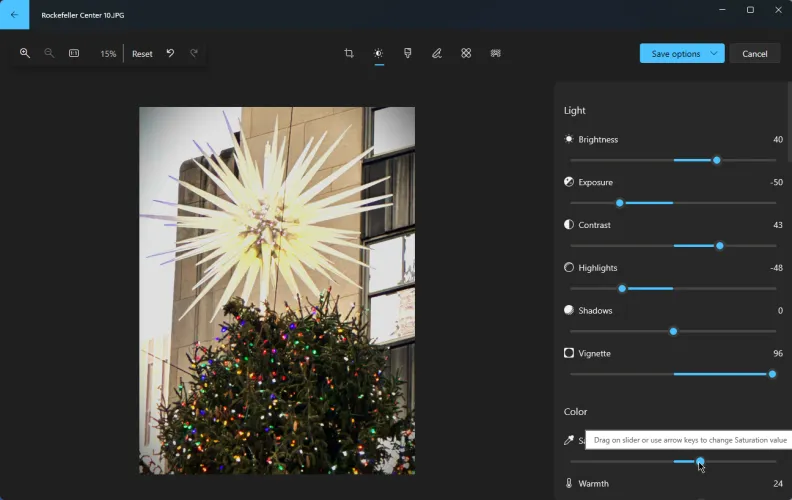
Task: Open the Erase tool
Action: pos(466,53)
